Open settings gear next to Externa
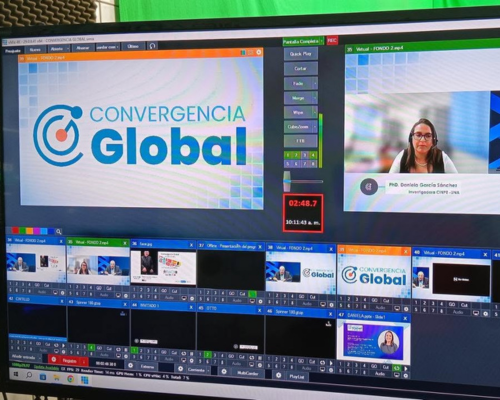Screen dimensions: 500x400 (131, 365)
